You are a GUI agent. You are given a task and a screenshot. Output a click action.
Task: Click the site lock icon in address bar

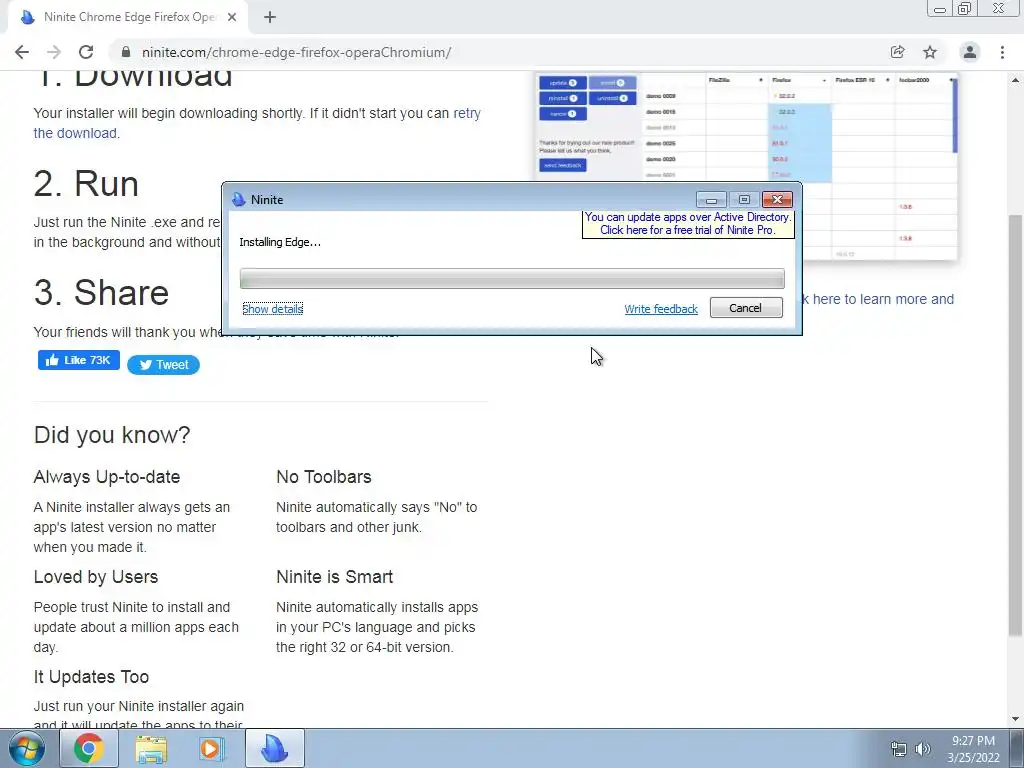pos(127,52)
